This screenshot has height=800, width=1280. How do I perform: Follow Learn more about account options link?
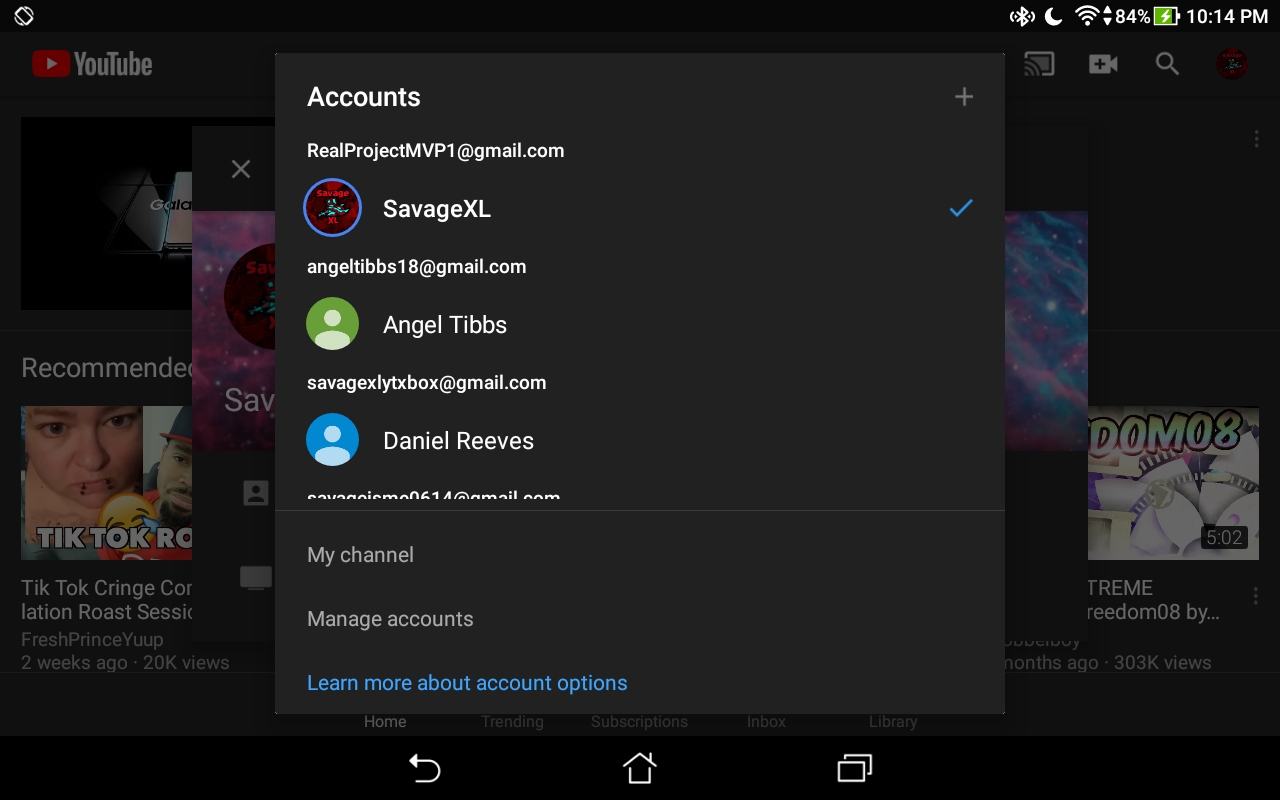(467, 683)
